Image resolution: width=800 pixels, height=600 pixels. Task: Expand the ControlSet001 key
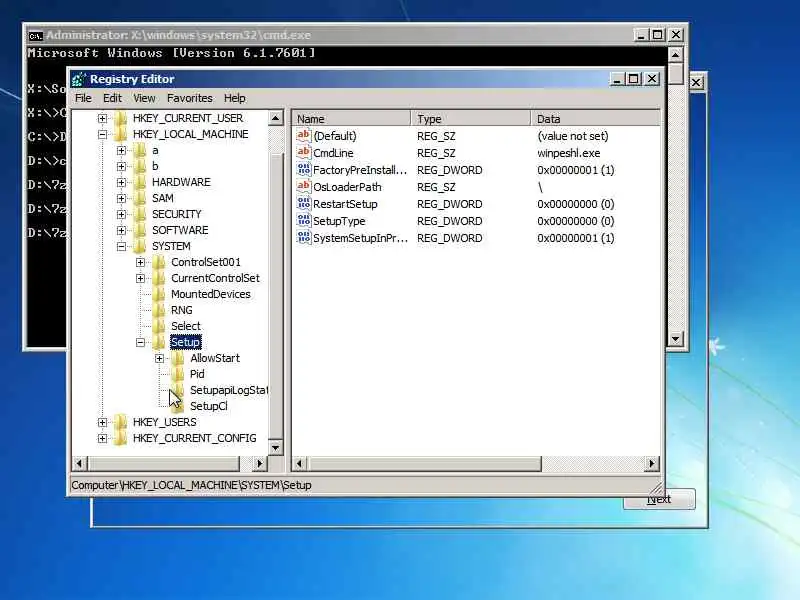pyautogui.click(x=141, y=262)
